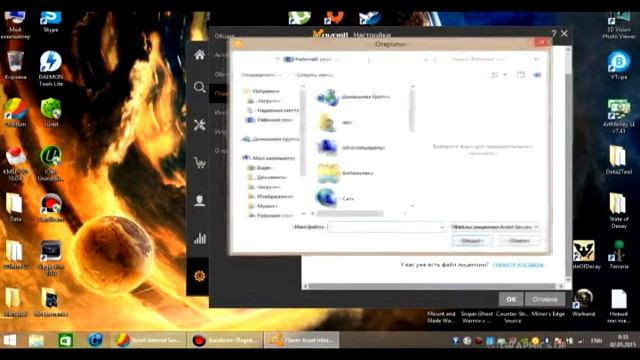Switch to Avast Internet Security taskbar window
Screen dimensions: 640x360
coord(149,340)
